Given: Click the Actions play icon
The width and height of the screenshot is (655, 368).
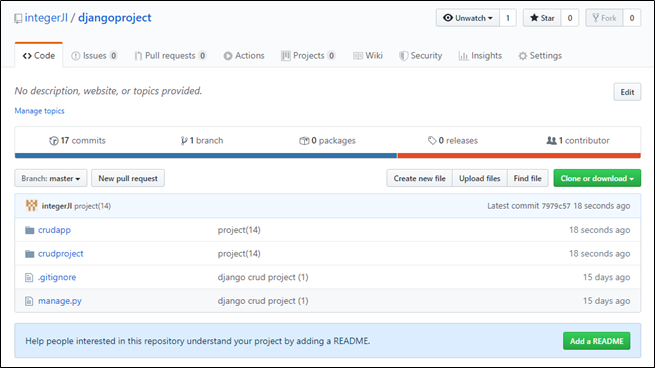Looking at the screenshot, I should pos(228,56).
